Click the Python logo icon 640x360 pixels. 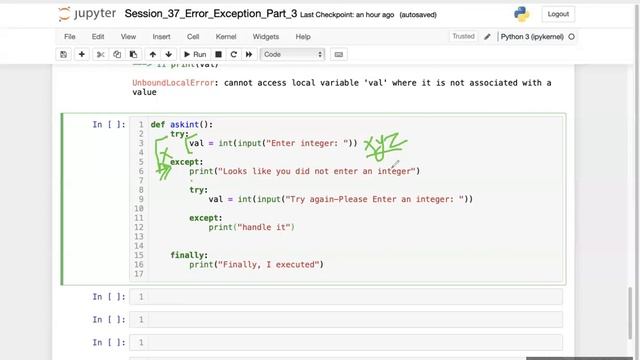click(522, 14)
